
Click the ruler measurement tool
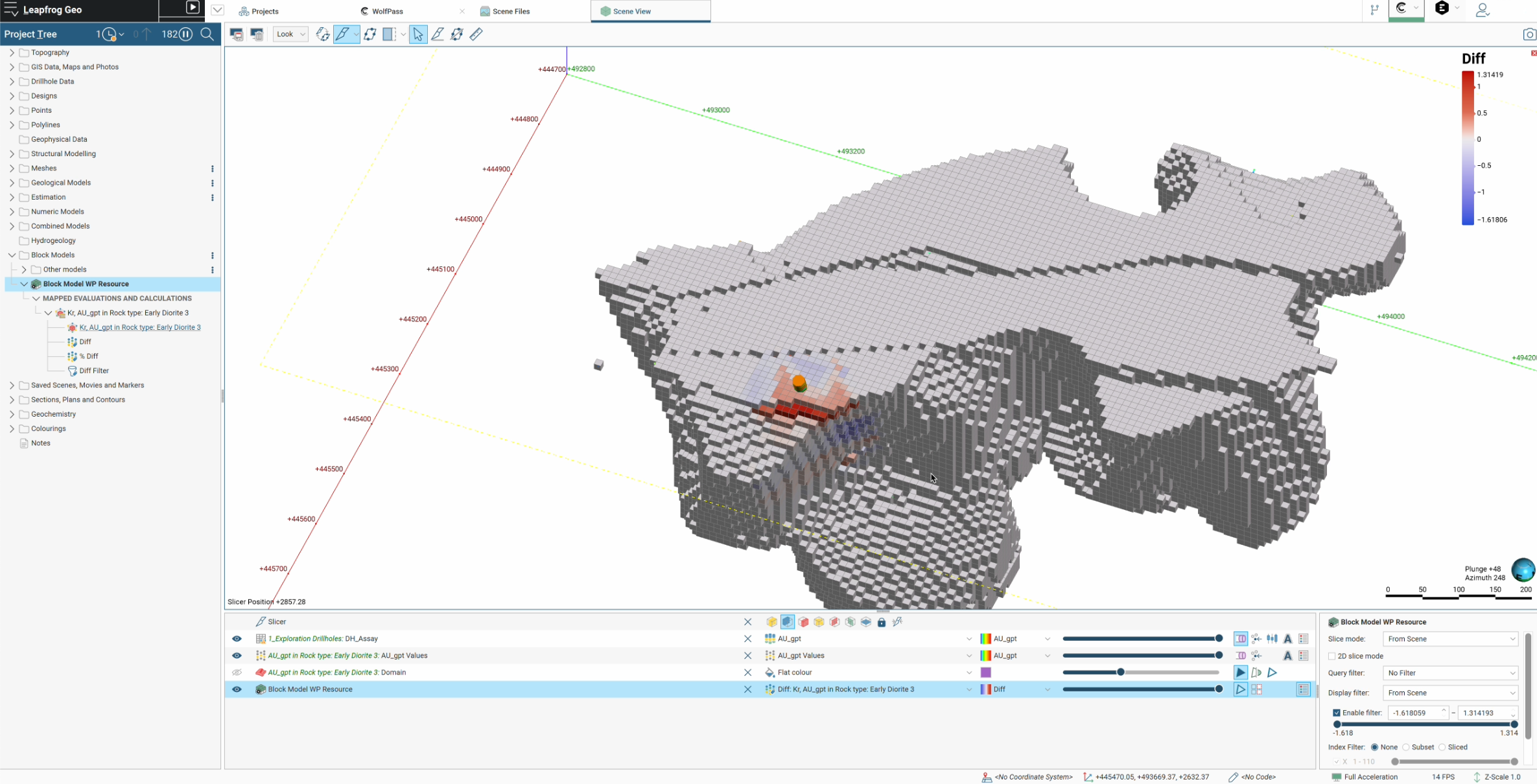(476, 34)
